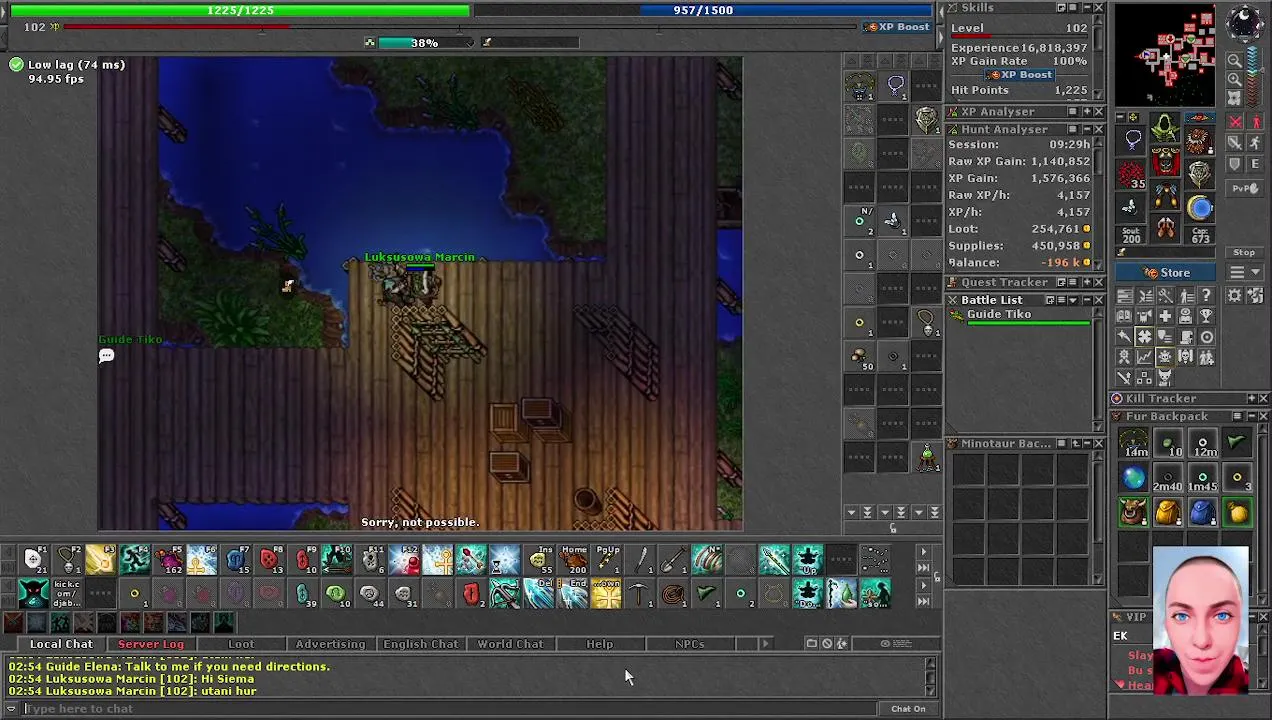
Task: Open the NPCs chat tab
Action: coord(689,644)
